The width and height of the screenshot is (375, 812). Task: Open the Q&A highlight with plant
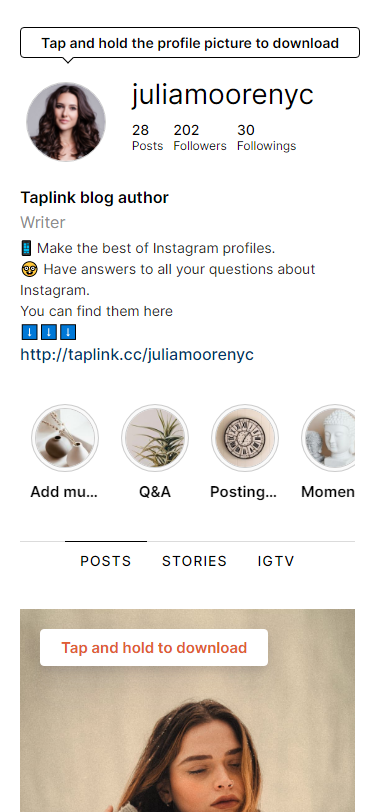[x=155, y=438]
